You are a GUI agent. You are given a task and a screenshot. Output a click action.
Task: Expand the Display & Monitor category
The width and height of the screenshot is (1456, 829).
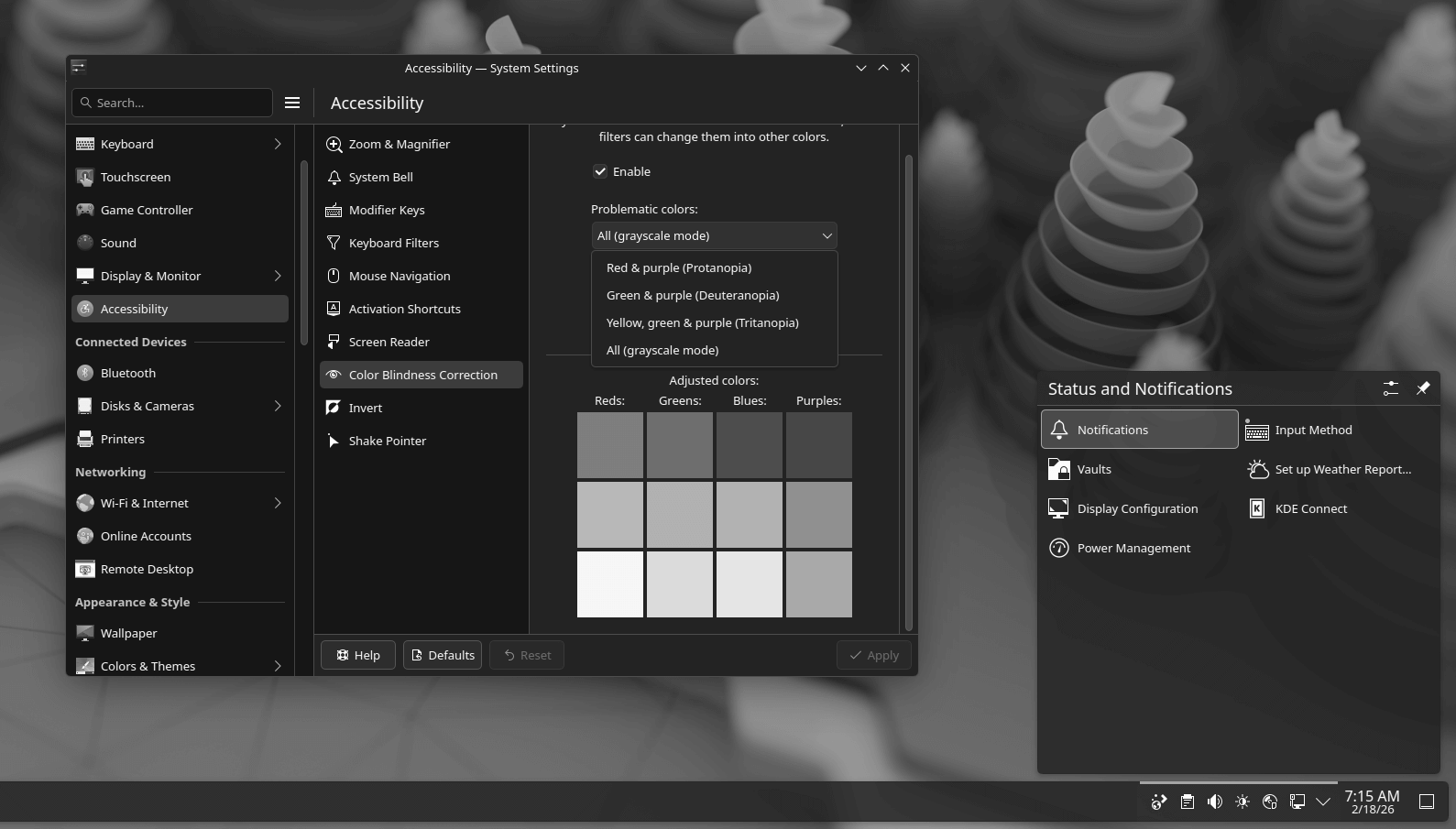277,276
